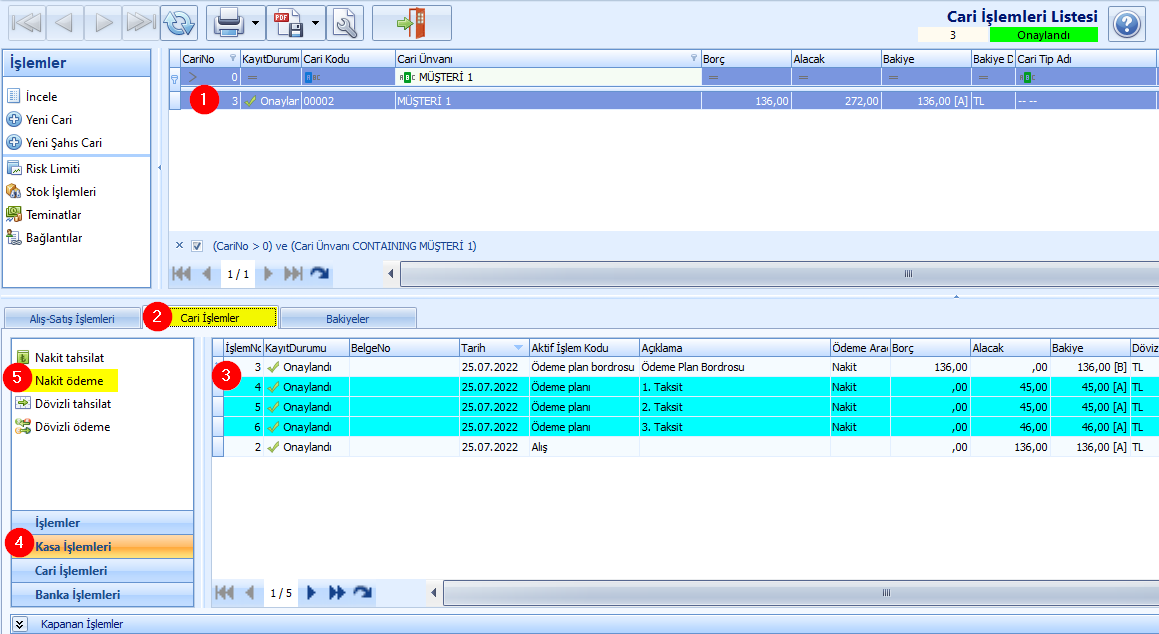Click the Cari Kodu column header
1159x634 pixels.
click(x=348, y=59)
